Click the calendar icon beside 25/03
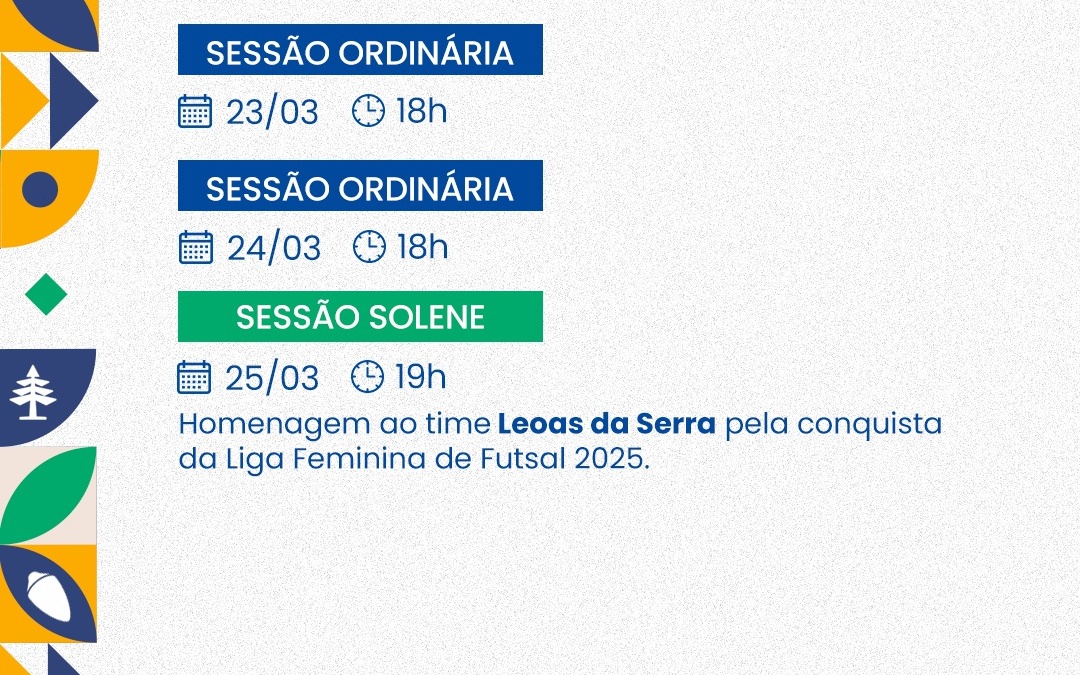The image size is (1080, 675). click(194, 377)
